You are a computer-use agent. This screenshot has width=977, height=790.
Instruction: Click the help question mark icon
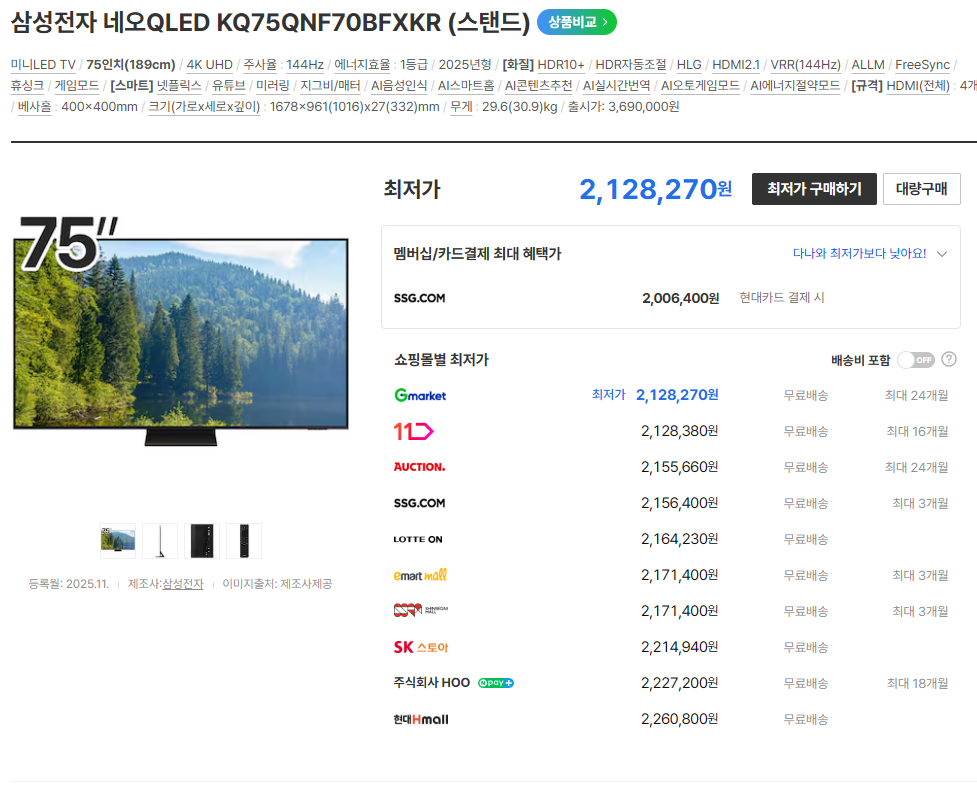coord(949,359)
